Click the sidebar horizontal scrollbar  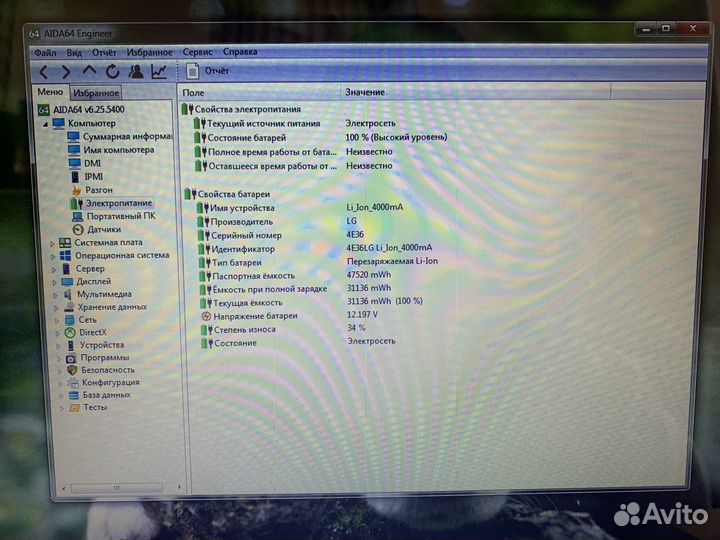pos(117,488)
